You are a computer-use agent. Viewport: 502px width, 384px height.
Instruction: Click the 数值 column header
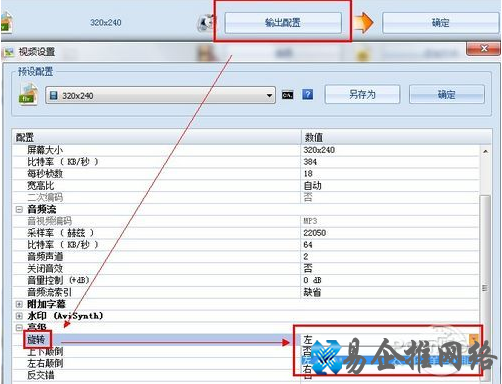click(x=397, y=137)
